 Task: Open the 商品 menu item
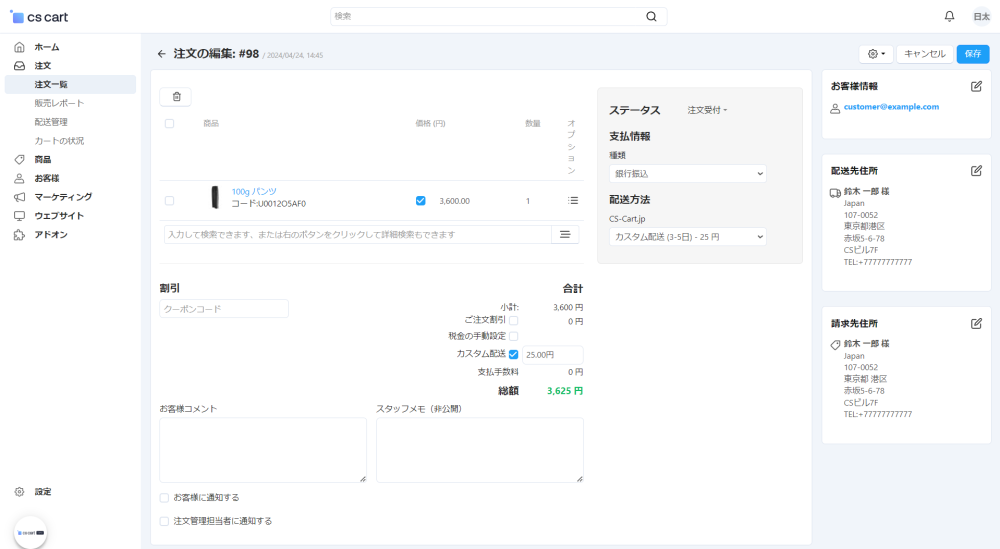coord(43,159)
